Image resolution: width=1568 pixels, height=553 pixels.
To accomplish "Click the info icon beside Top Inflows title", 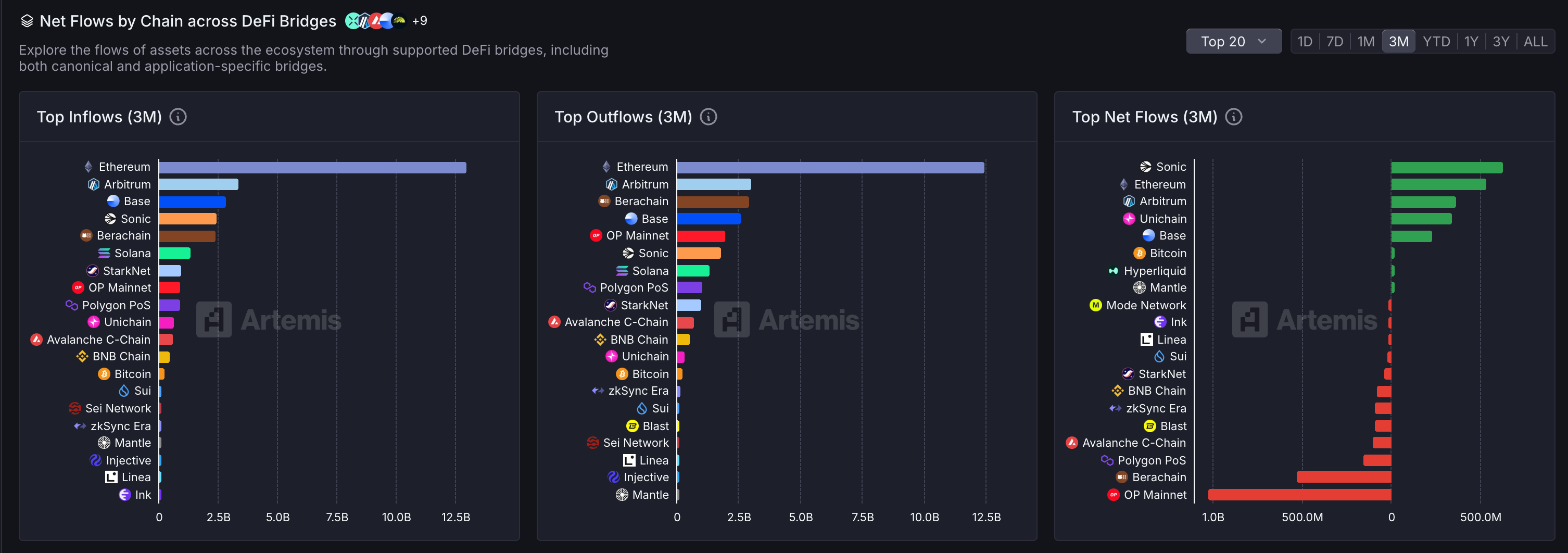I will click(x=178, y=117).
